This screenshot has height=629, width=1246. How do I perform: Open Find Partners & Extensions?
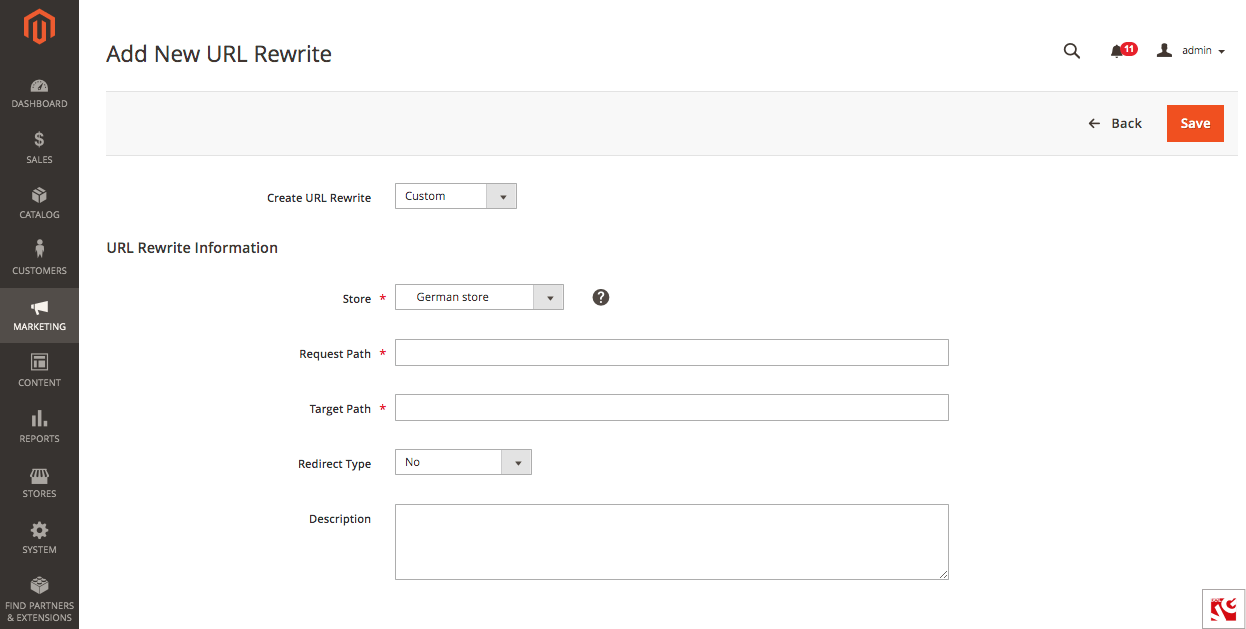[x=39, y=599]
